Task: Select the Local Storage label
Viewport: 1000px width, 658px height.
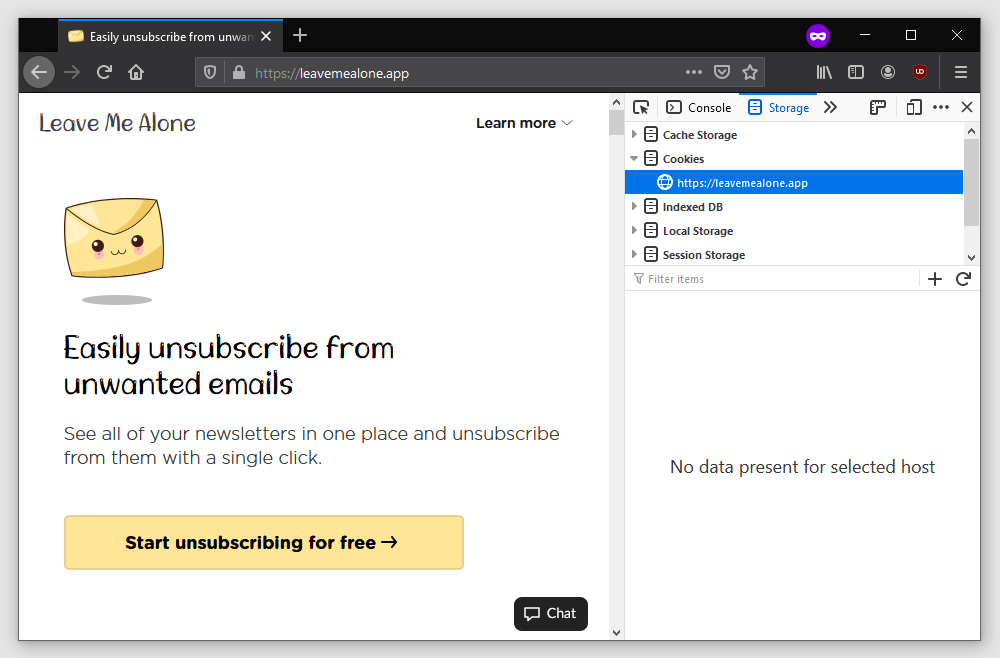Action: (698, 231)
